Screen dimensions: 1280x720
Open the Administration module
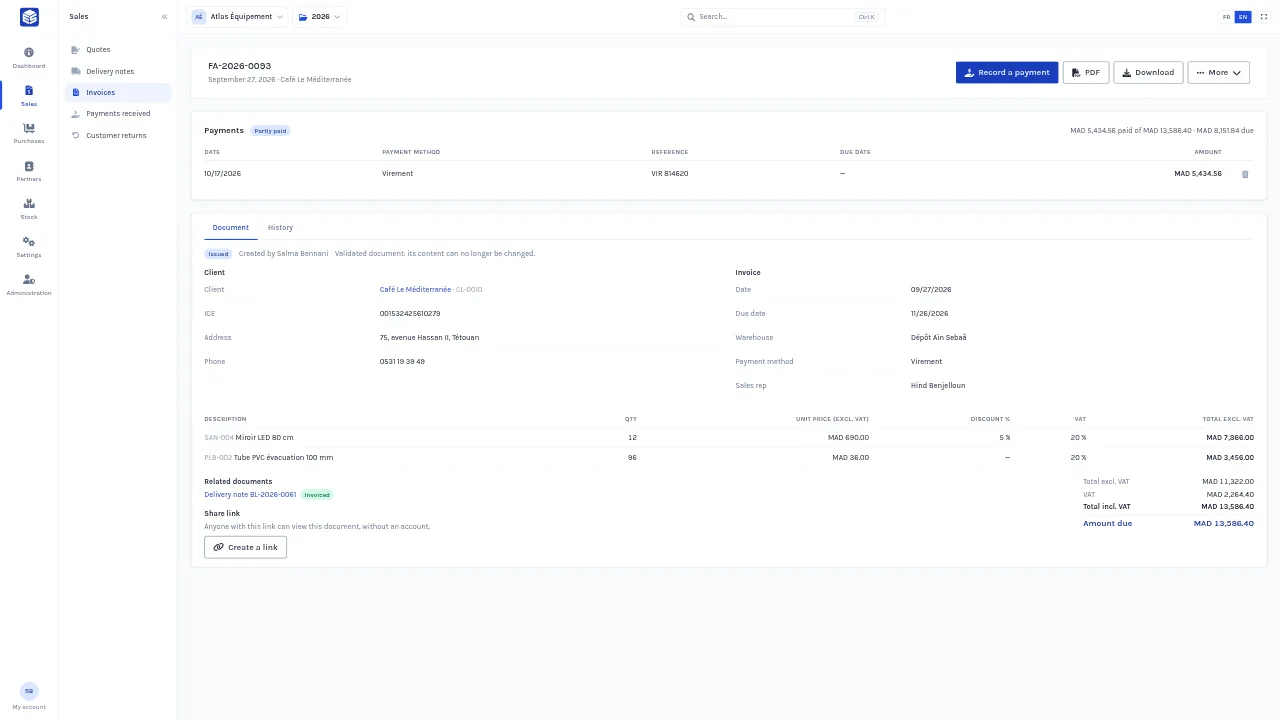(x=29, y=285)
